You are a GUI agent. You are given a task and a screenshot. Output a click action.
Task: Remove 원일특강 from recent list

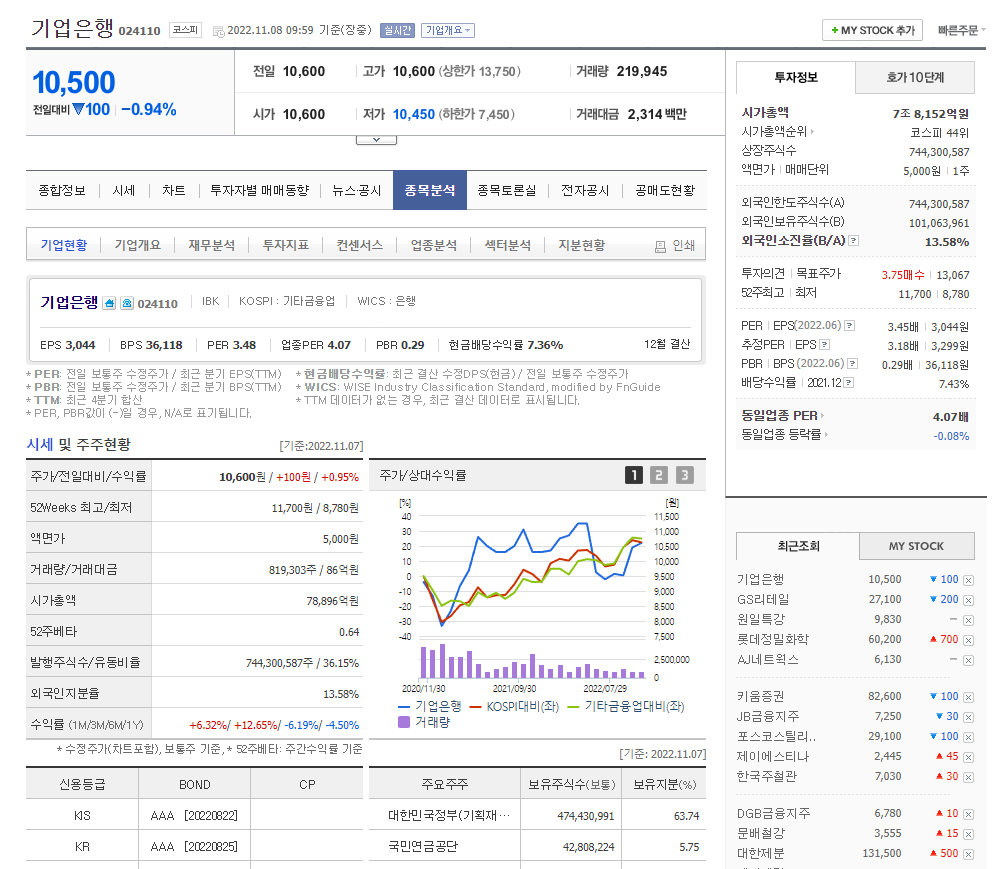[968, 620]
